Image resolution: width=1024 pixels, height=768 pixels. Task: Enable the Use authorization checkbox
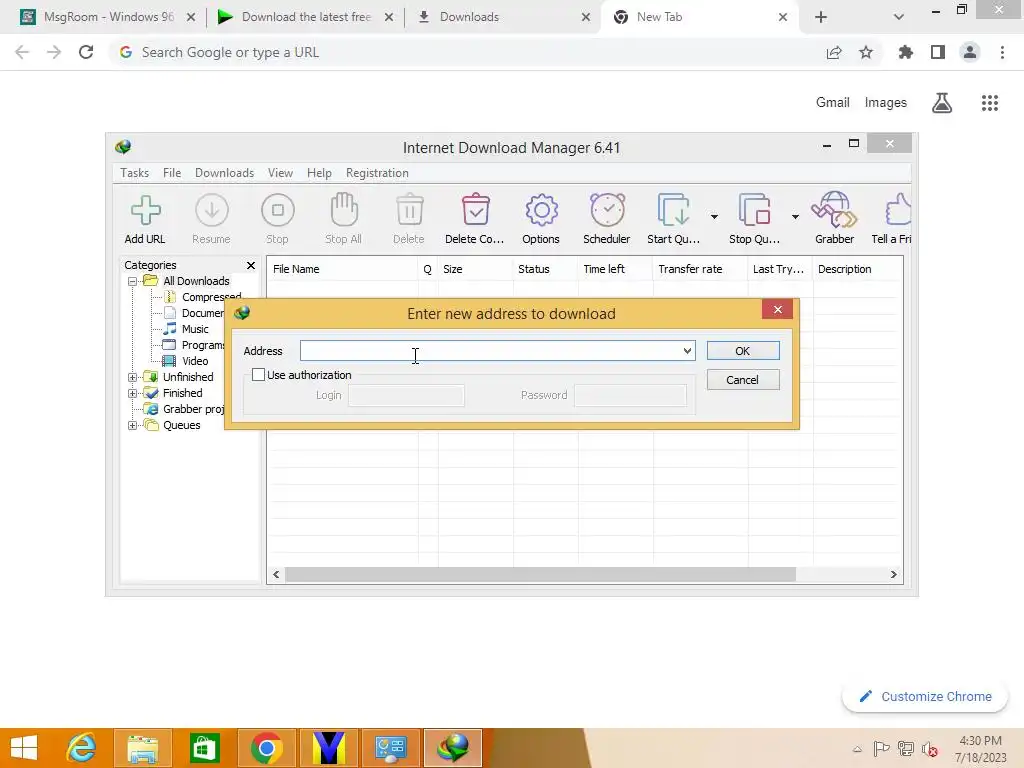click(259, 375)
